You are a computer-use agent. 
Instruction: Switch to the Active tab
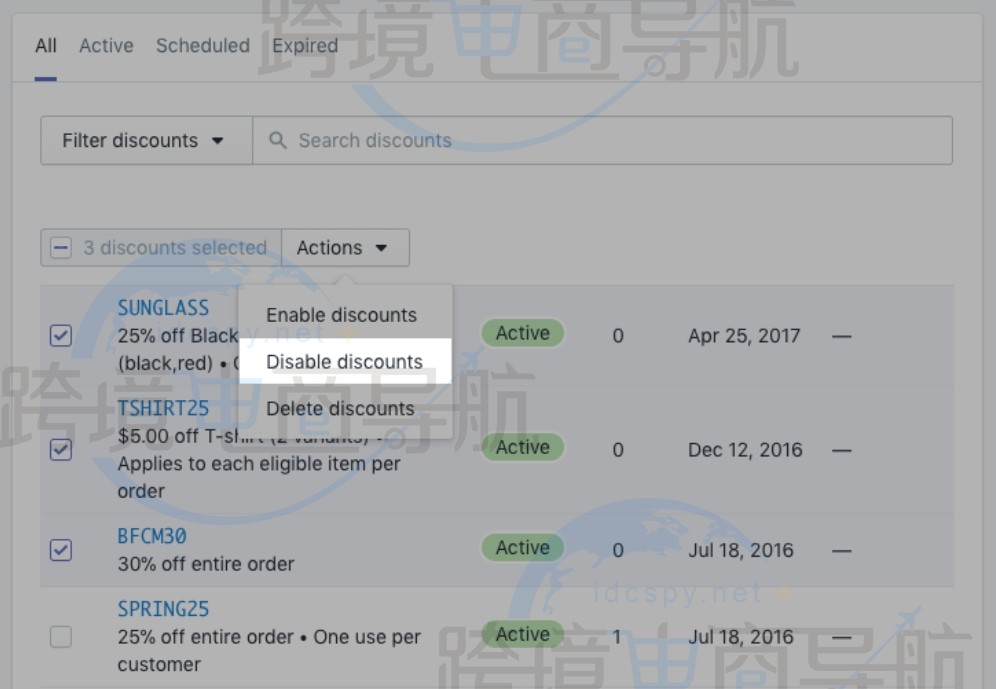106,46
